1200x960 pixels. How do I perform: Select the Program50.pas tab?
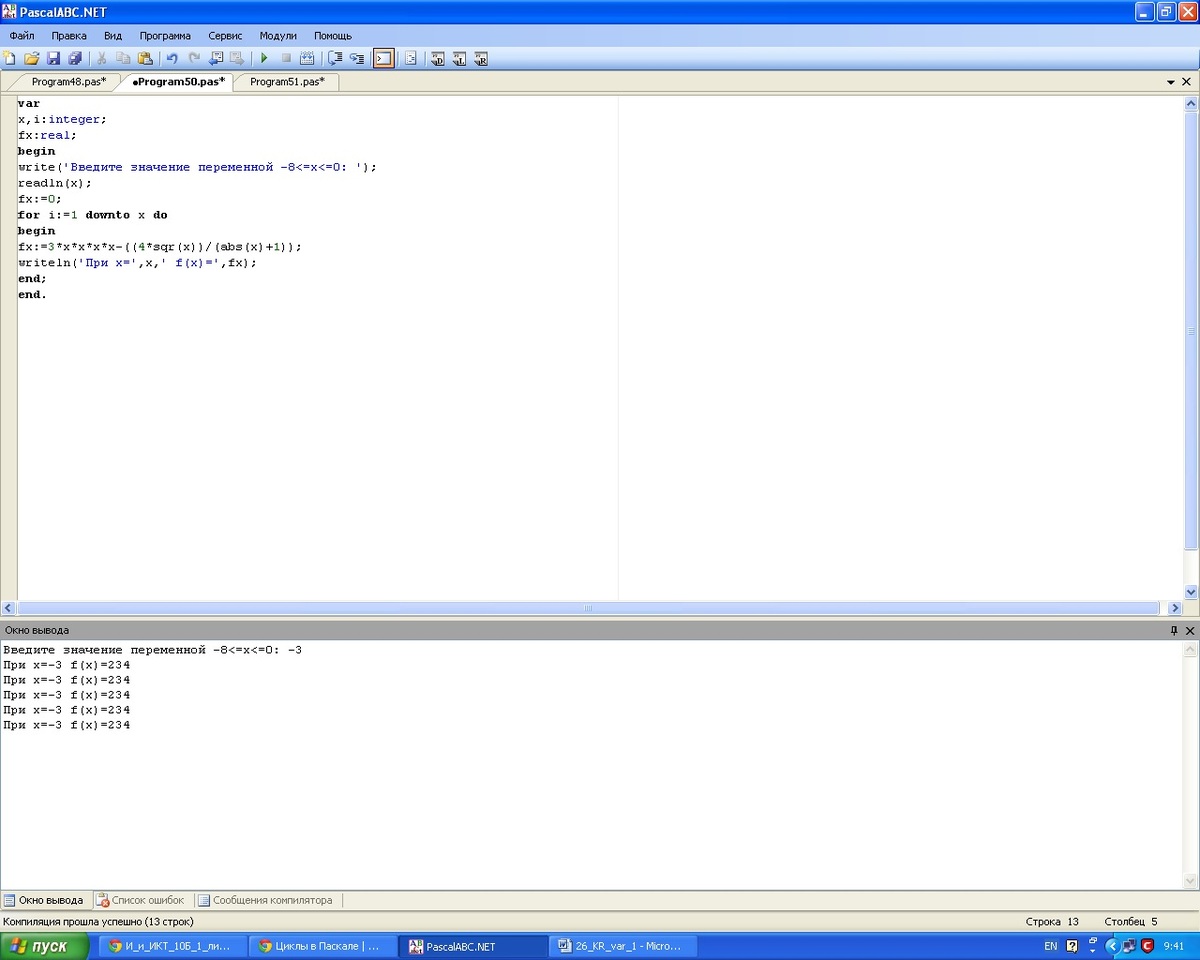coord(178,82)
